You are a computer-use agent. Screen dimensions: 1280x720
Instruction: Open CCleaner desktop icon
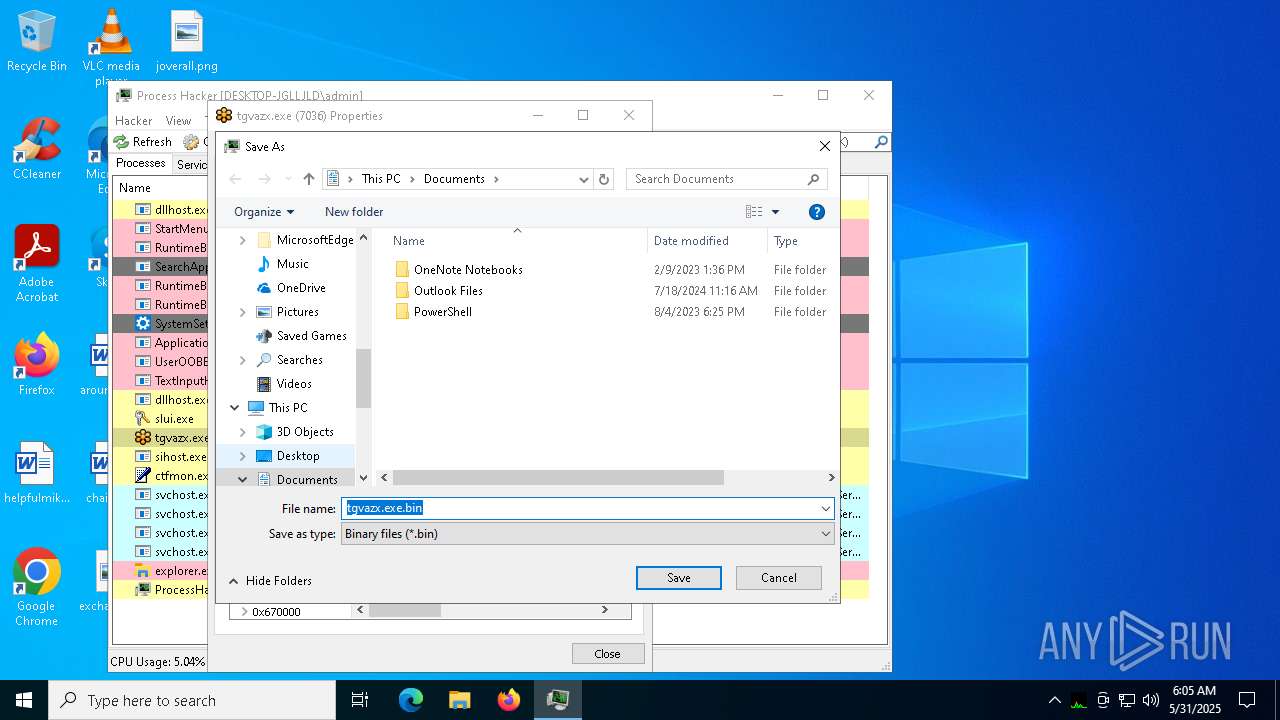(x=37, y=148)
